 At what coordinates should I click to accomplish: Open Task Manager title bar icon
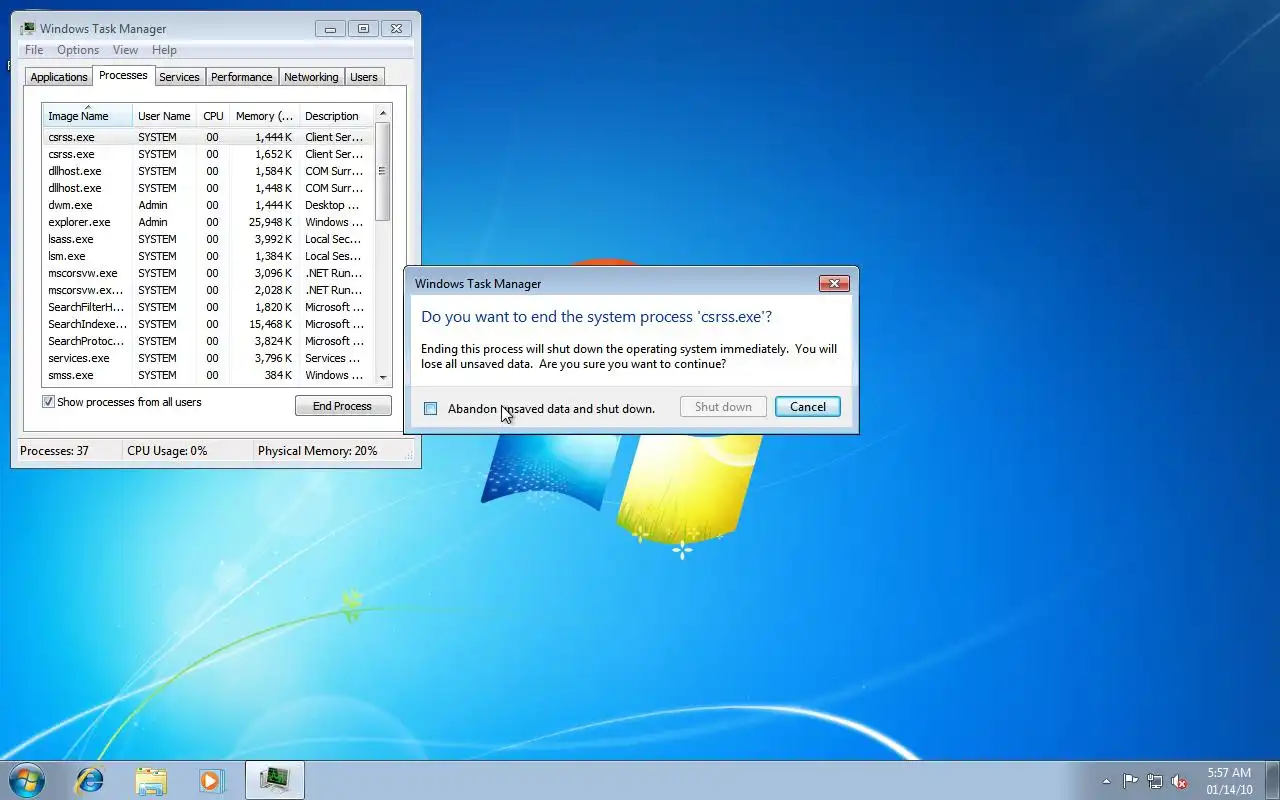click(28, 28)
